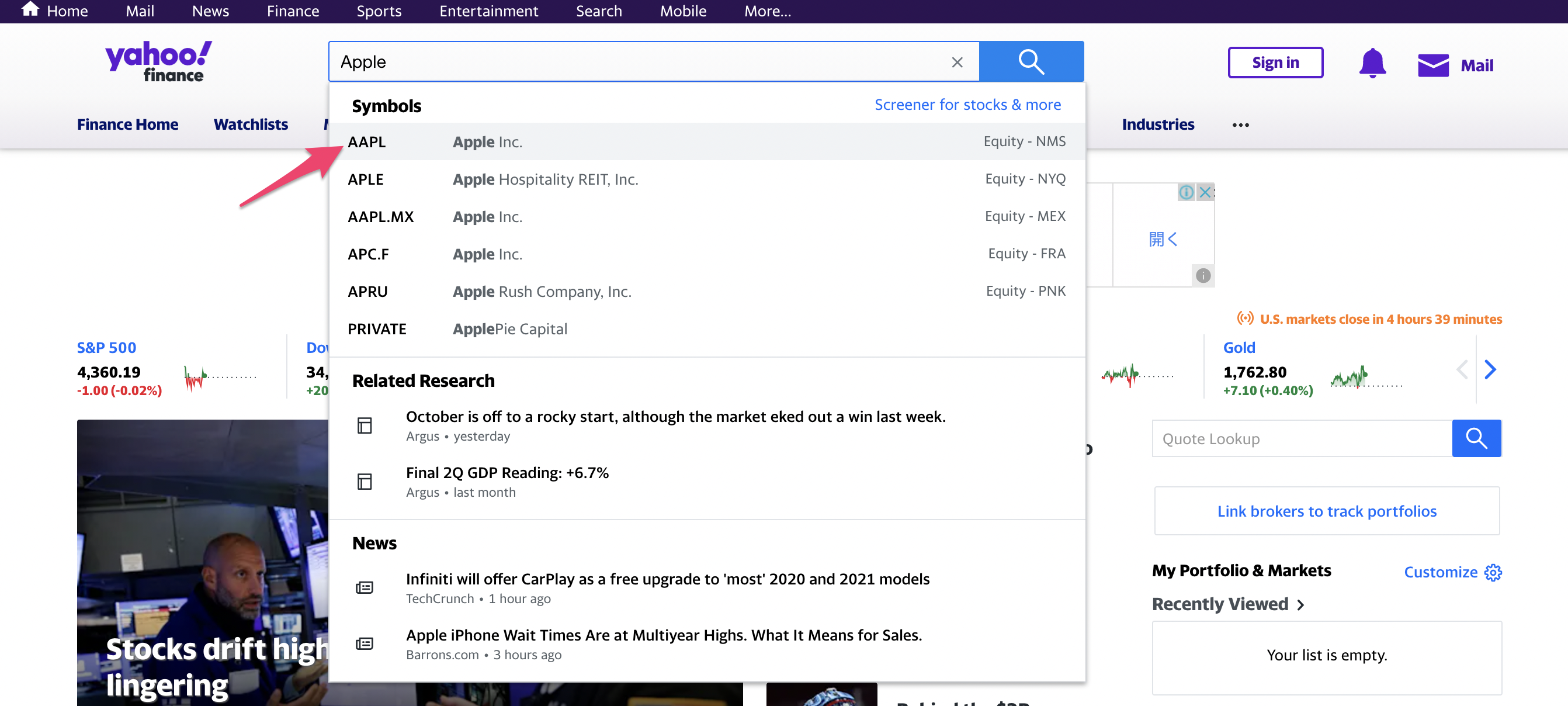Open Gold sparkline chart
This screenshot has height=706, width=1568.
[x=1366, y=377]
